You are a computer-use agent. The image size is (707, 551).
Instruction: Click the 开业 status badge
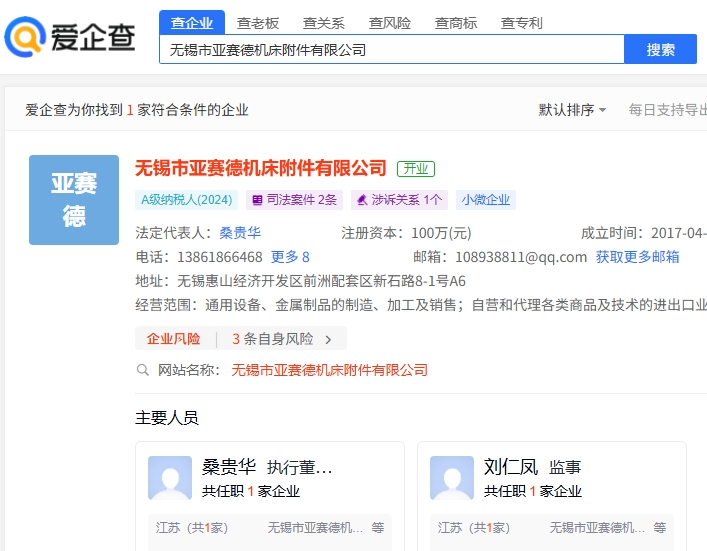(x=416, y=169)
